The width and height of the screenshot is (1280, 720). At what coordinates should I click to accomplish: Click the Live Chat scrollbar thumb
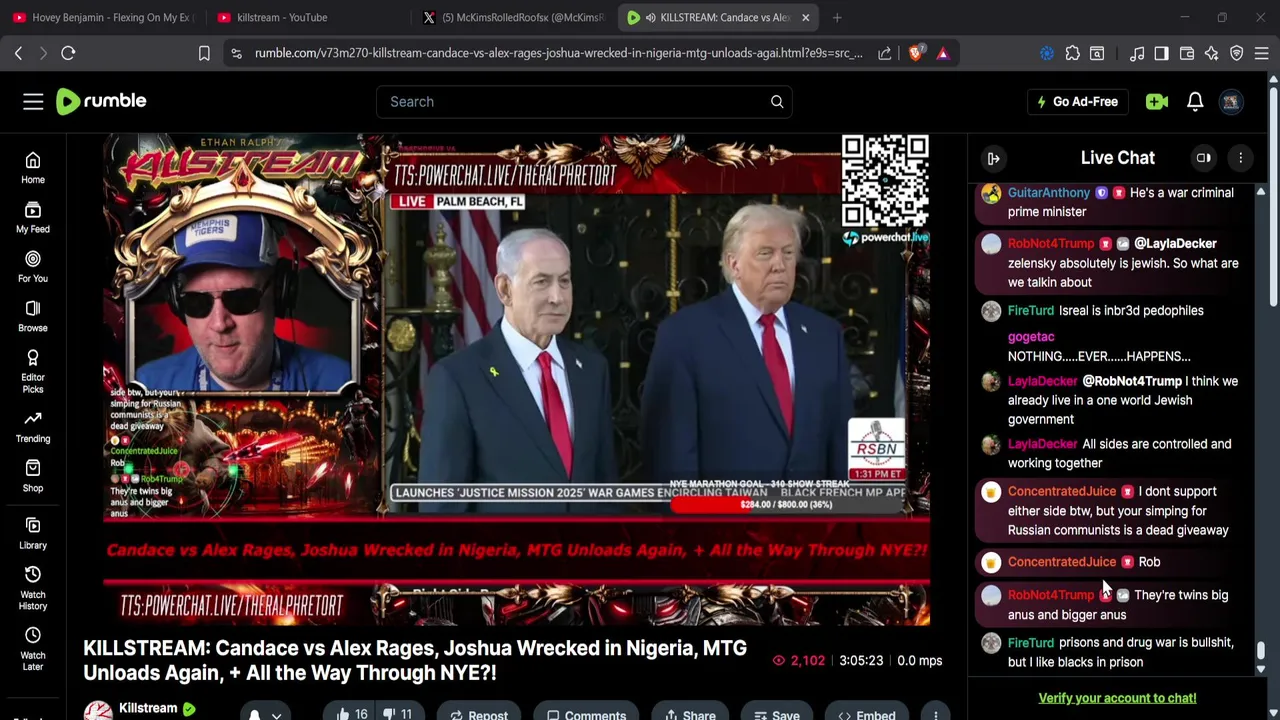tap(1261, 652)
